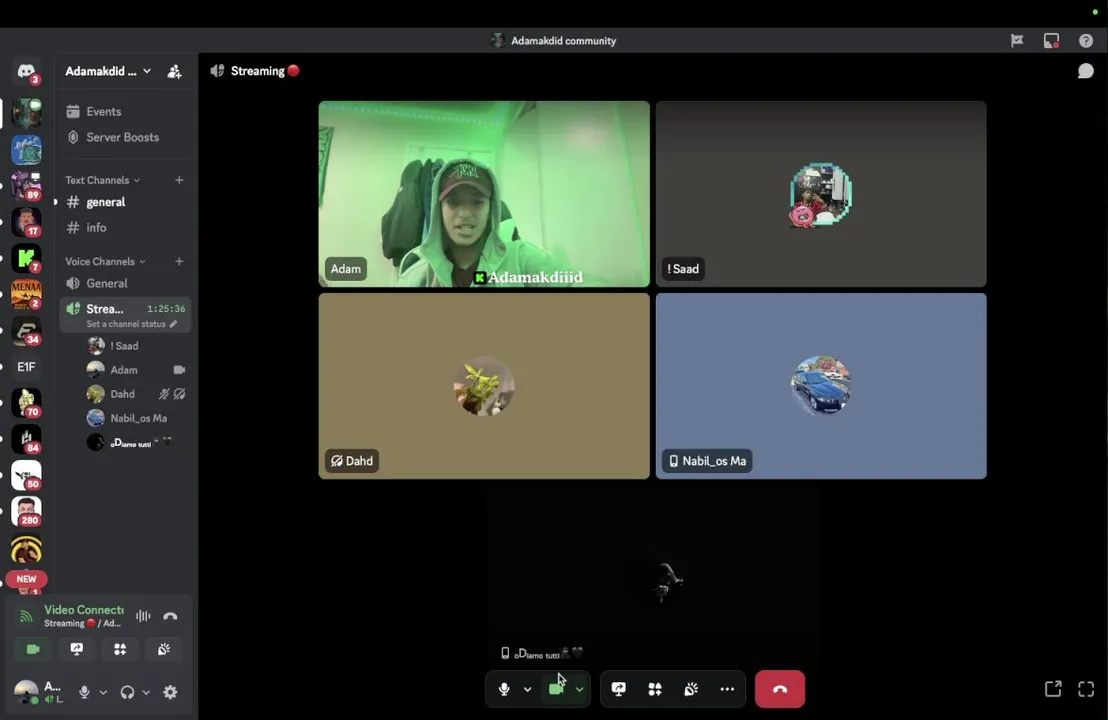Open own user avatar in user panel
The height and width of the screenshot is (720, 1108).
(x=26, y=692)
